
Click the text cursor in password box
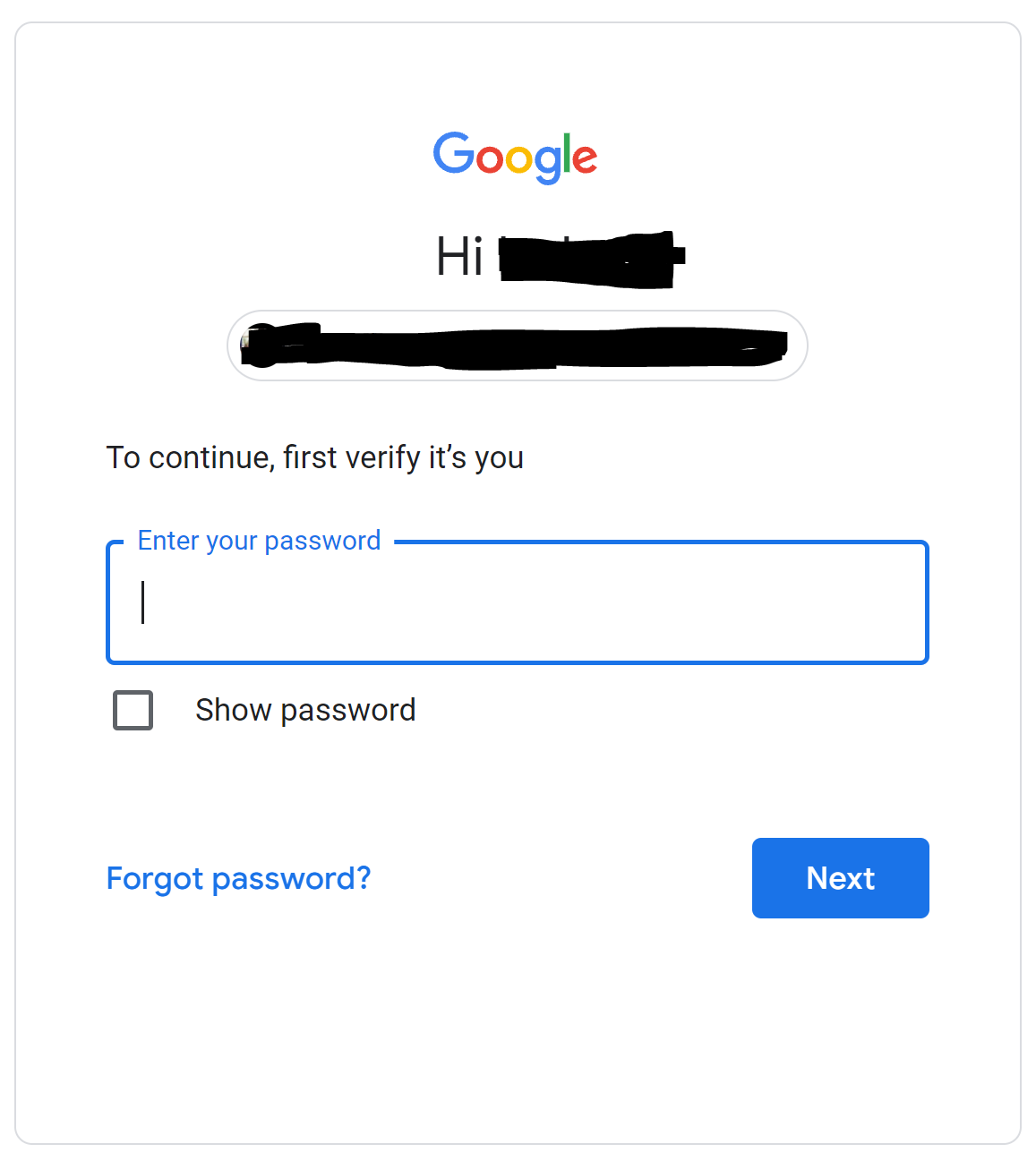143,602
